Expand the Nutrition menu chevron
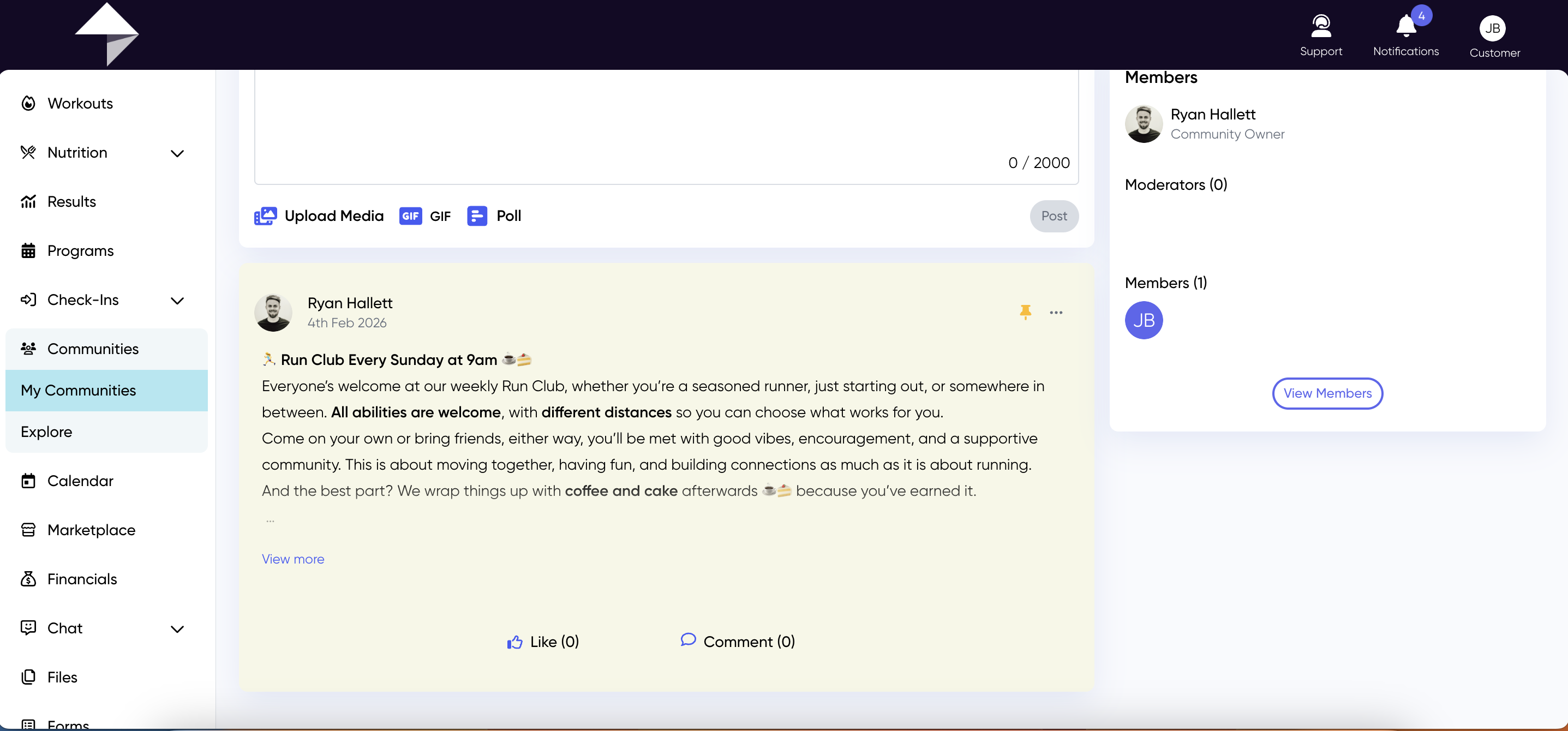1568x731 pixels. pos(177,153)
